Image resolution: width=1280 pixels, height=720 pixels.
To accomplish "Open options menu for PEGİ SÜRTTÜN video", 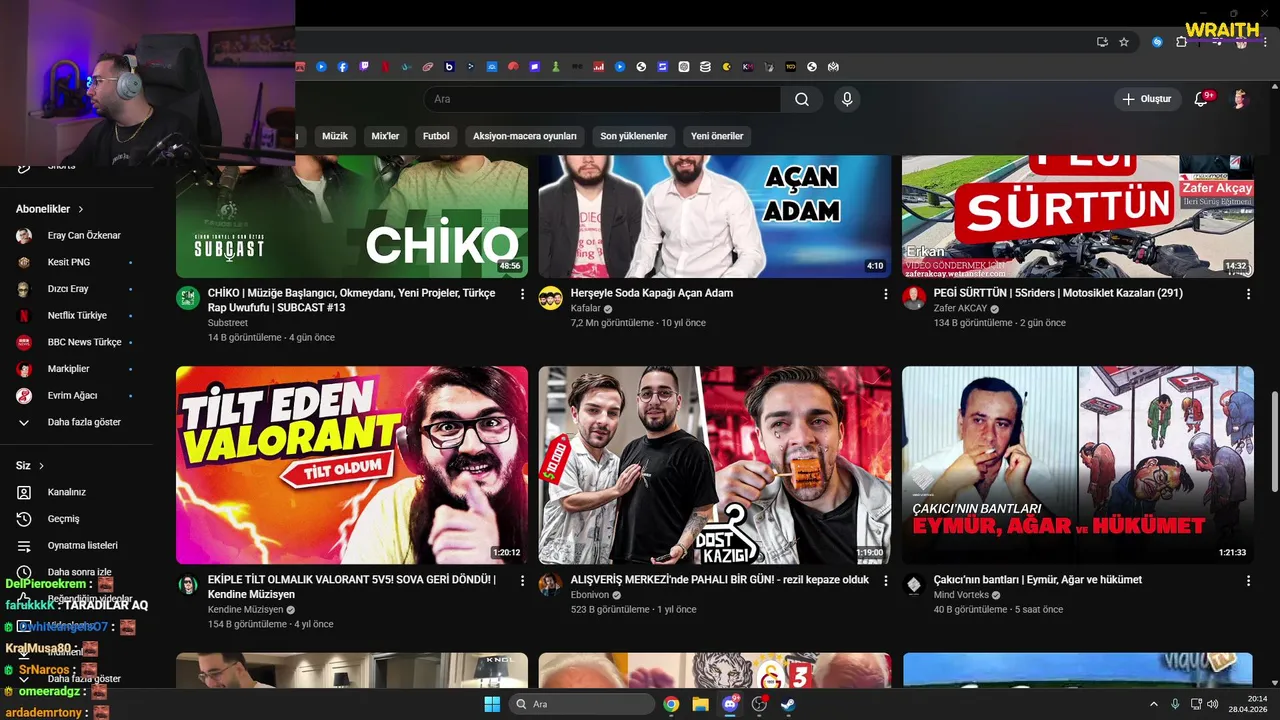I will click(1248, 294).
